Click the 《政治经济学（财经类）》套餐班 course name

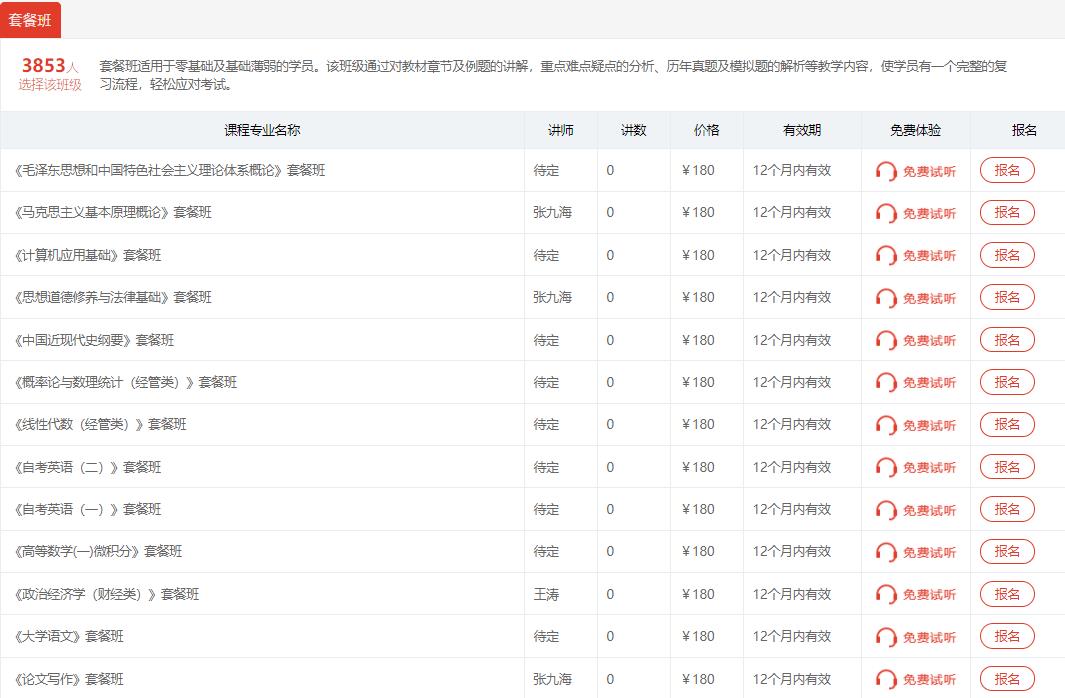107,594
